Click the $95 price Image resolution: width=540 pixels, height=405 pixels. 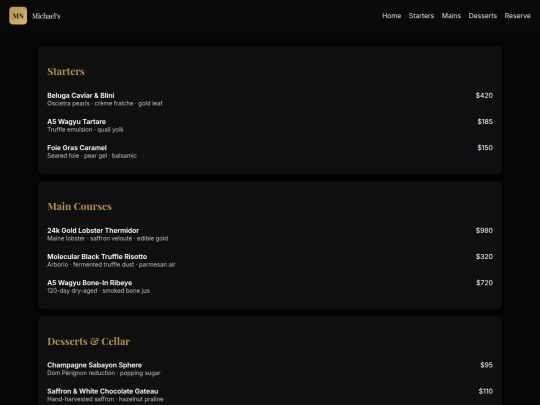pyautogui.click(x=486, y=365)
